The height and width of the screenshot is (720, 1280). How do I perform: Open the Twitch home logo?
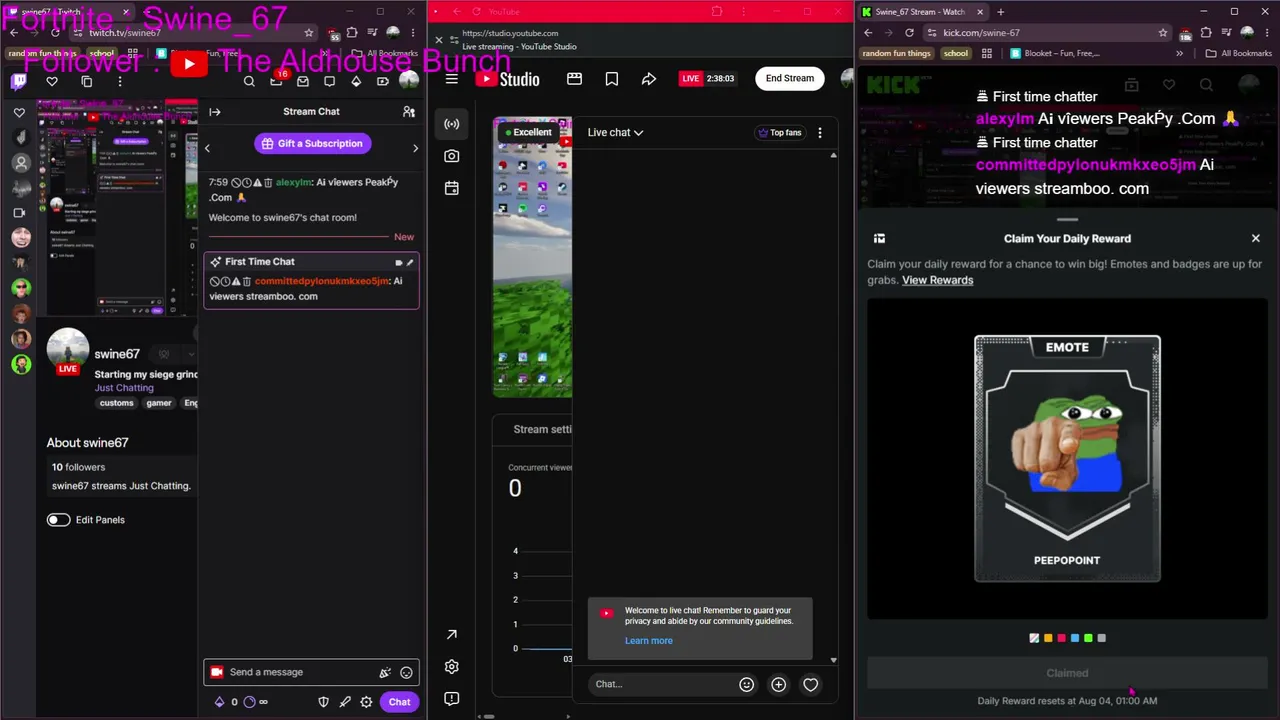19,82
